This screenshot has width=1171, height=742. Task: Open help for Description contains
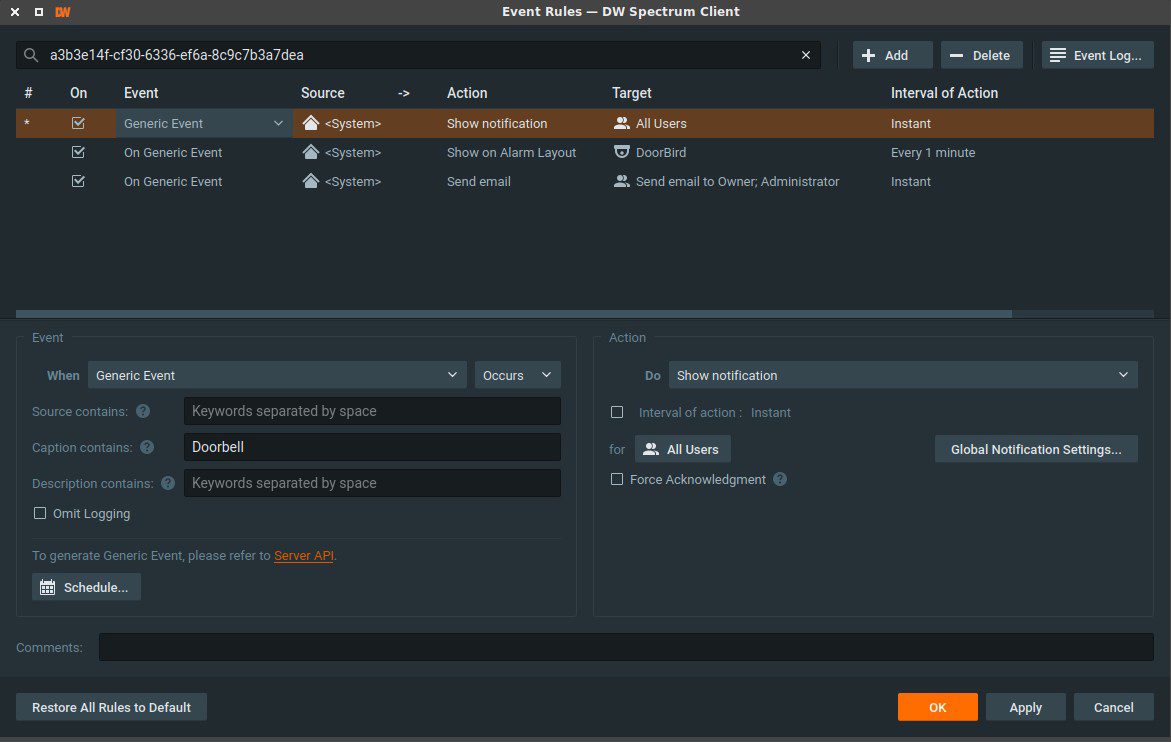point(168,483)
